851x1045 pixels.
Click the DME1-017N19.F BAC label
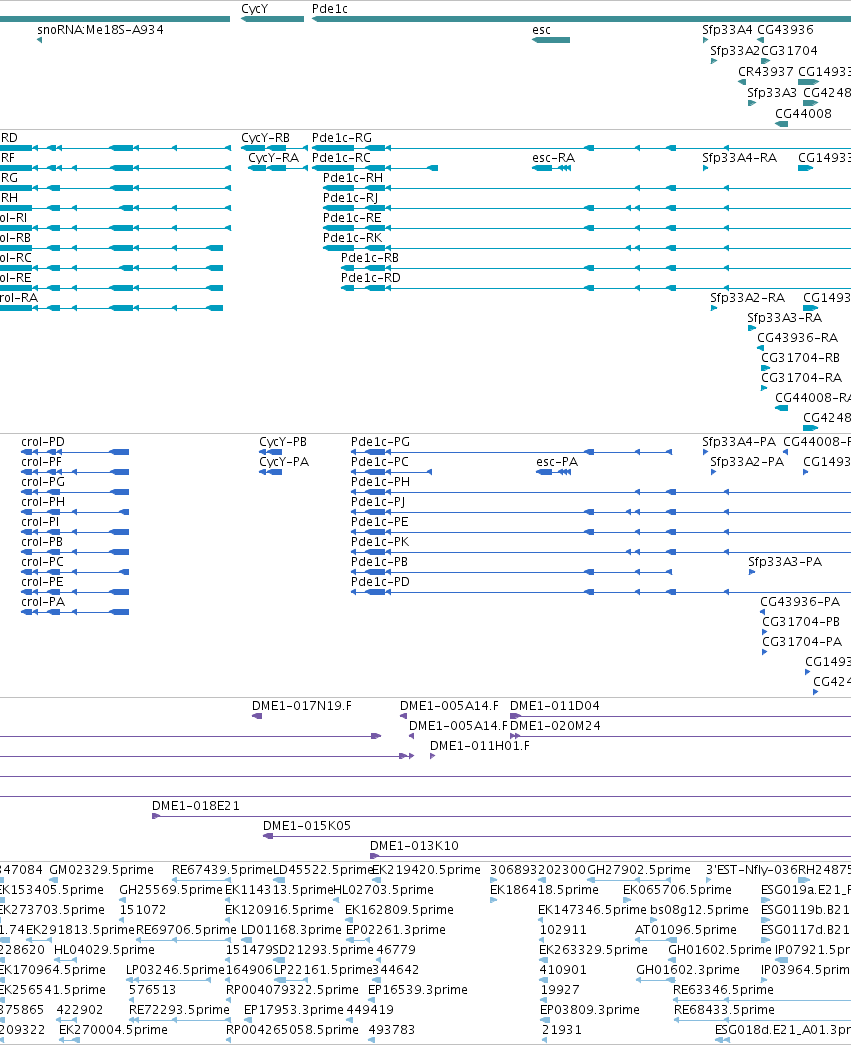301,705
